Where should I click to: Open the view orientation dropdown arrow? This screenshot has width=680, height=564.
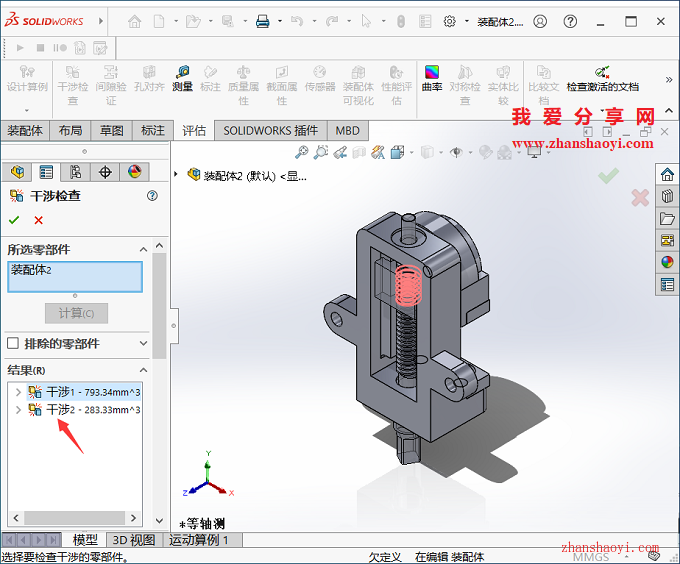coord(412,152)
